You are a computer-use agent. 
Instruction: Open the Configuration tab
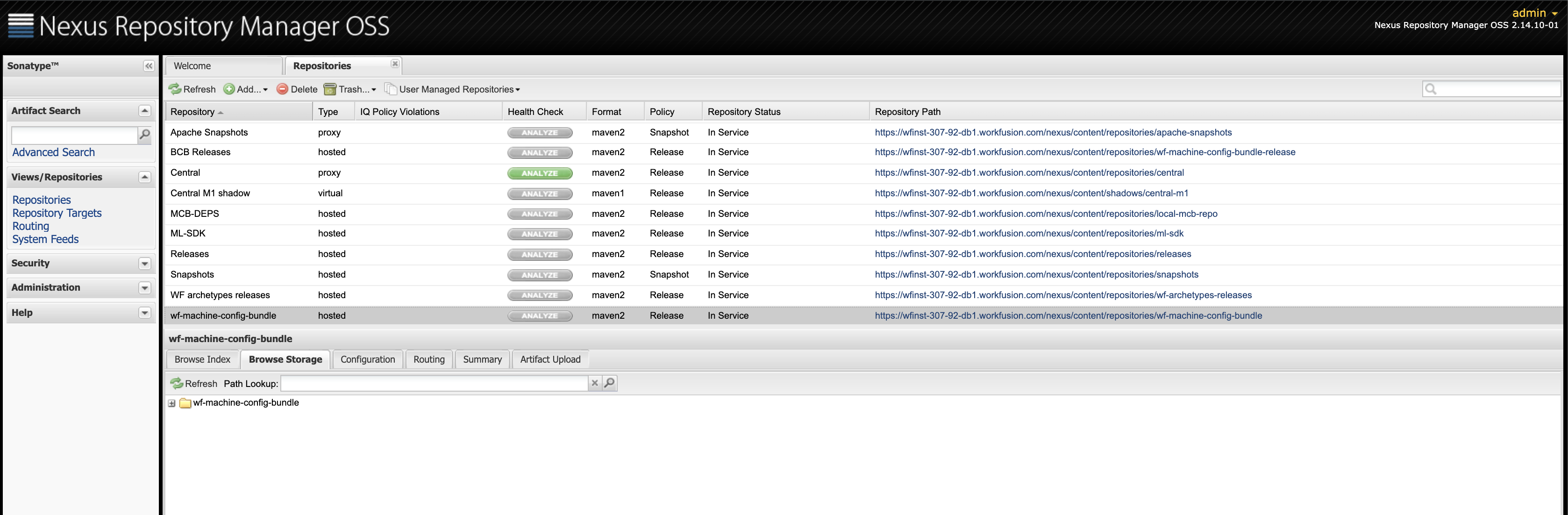click(x=368, y=360)
